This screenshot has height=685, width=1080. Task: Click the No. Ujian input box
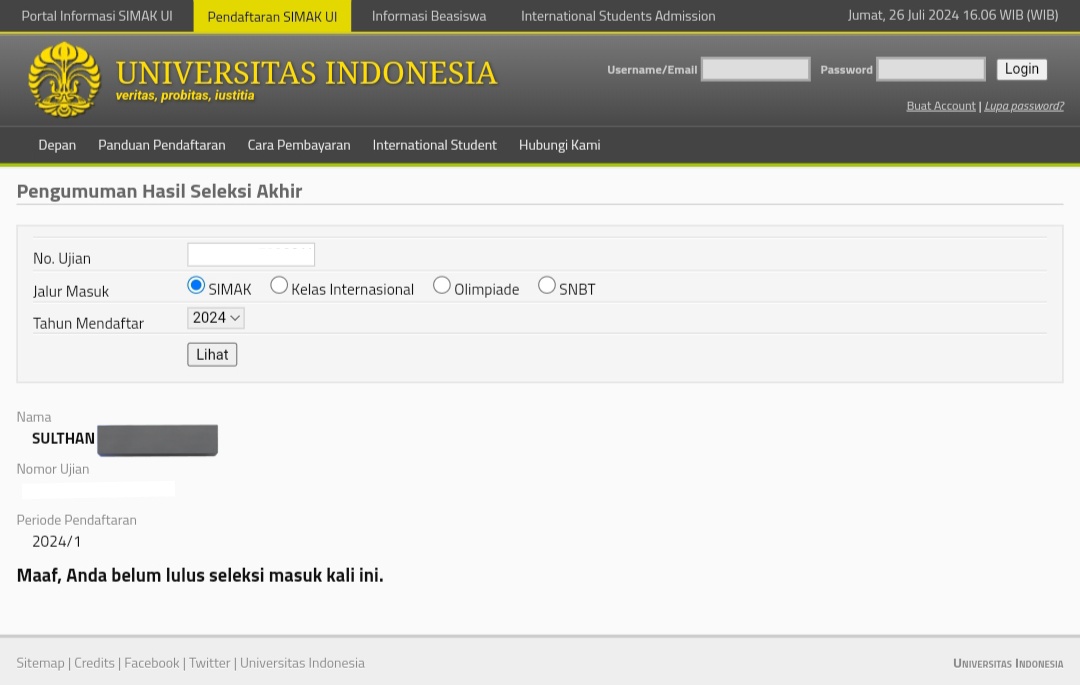(251, 255)
